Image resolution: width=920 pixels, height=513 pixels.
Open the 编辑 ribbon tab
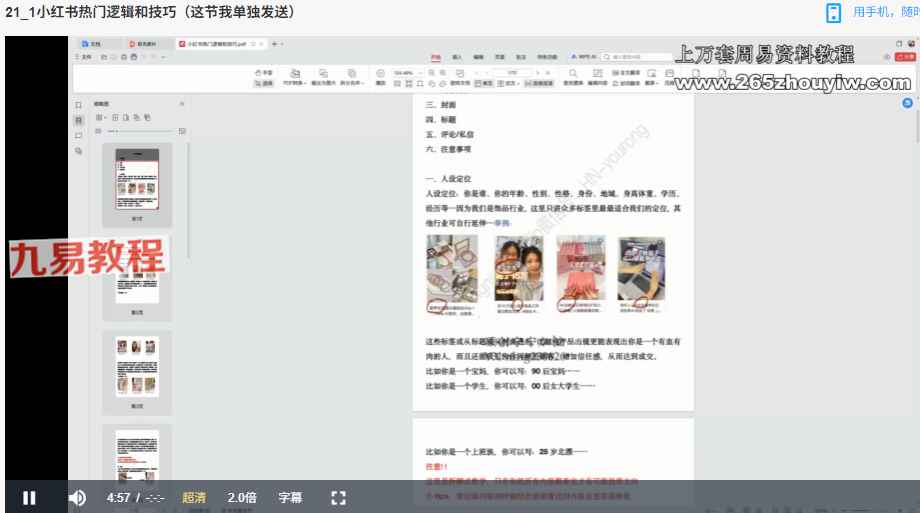click(x=479, y=57)
